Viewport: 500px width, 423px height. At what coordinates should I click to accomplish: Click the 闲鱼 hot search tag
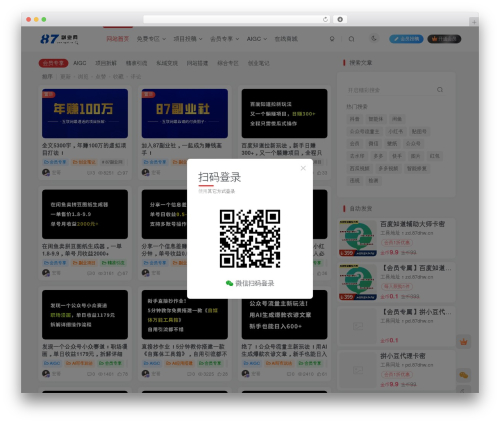point(397,119)
